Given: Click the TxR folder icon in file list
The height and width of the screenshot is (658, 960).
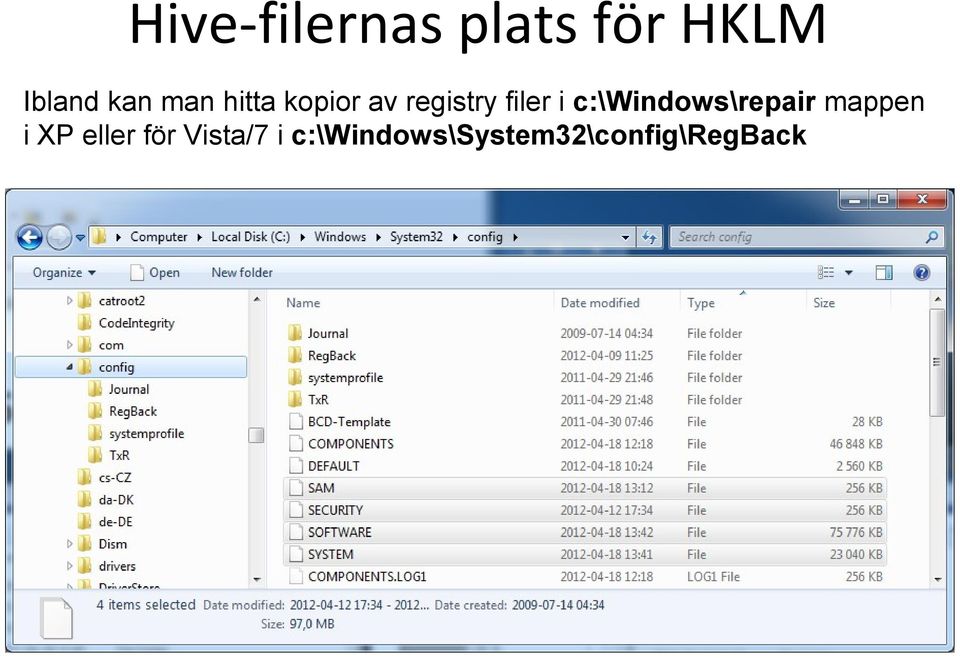Looking at the screenshot, I should (295, 399).
